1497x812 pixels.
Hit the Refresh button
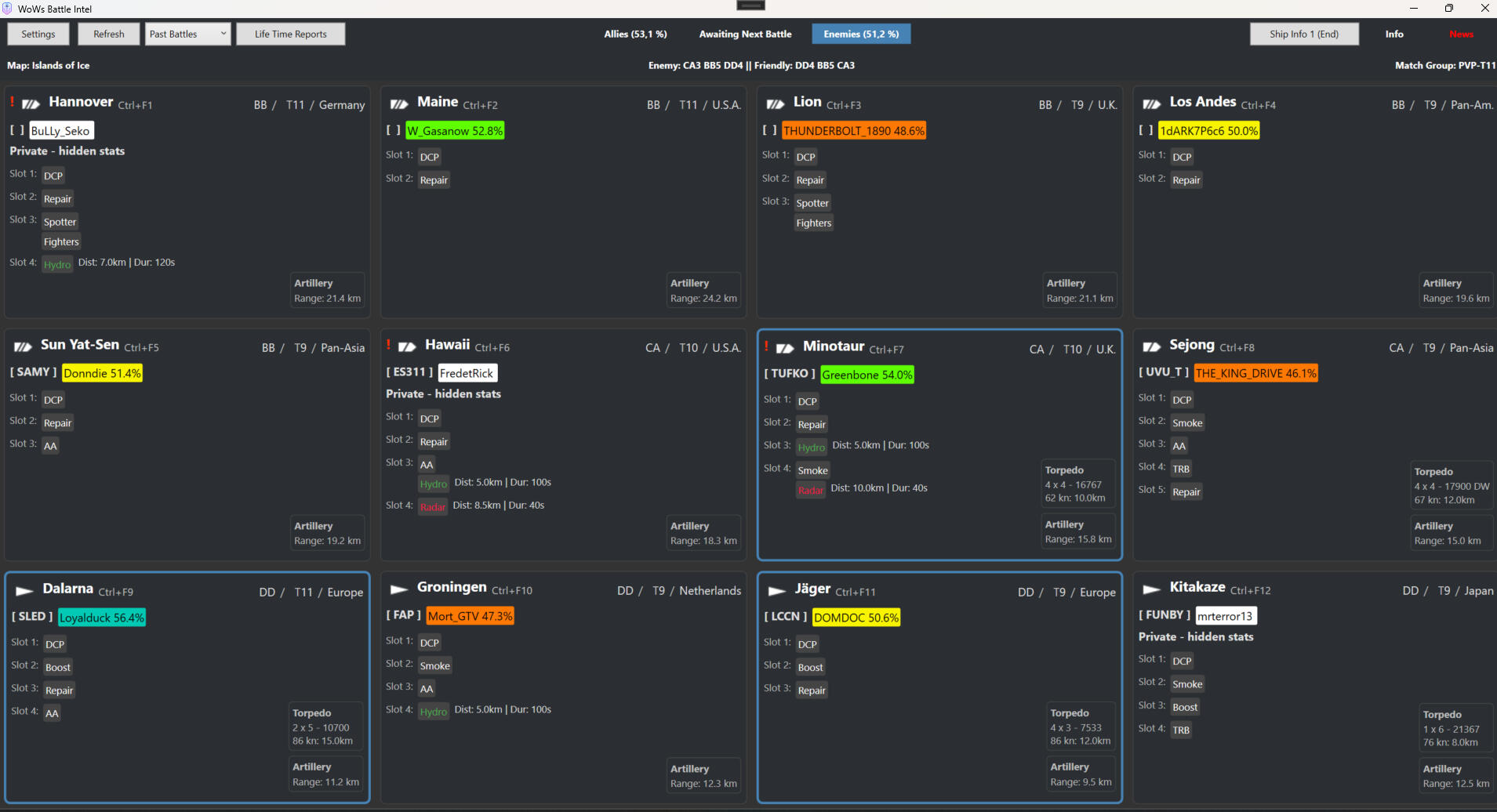(x=109, y=34)
